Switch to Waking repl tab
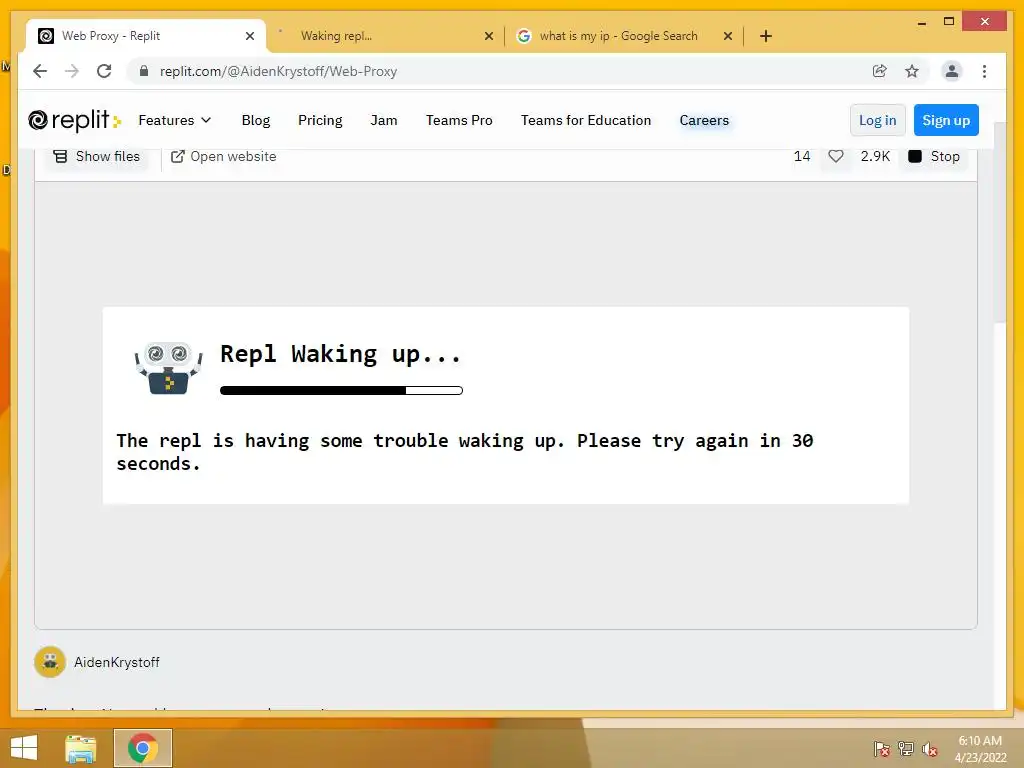 385,36
